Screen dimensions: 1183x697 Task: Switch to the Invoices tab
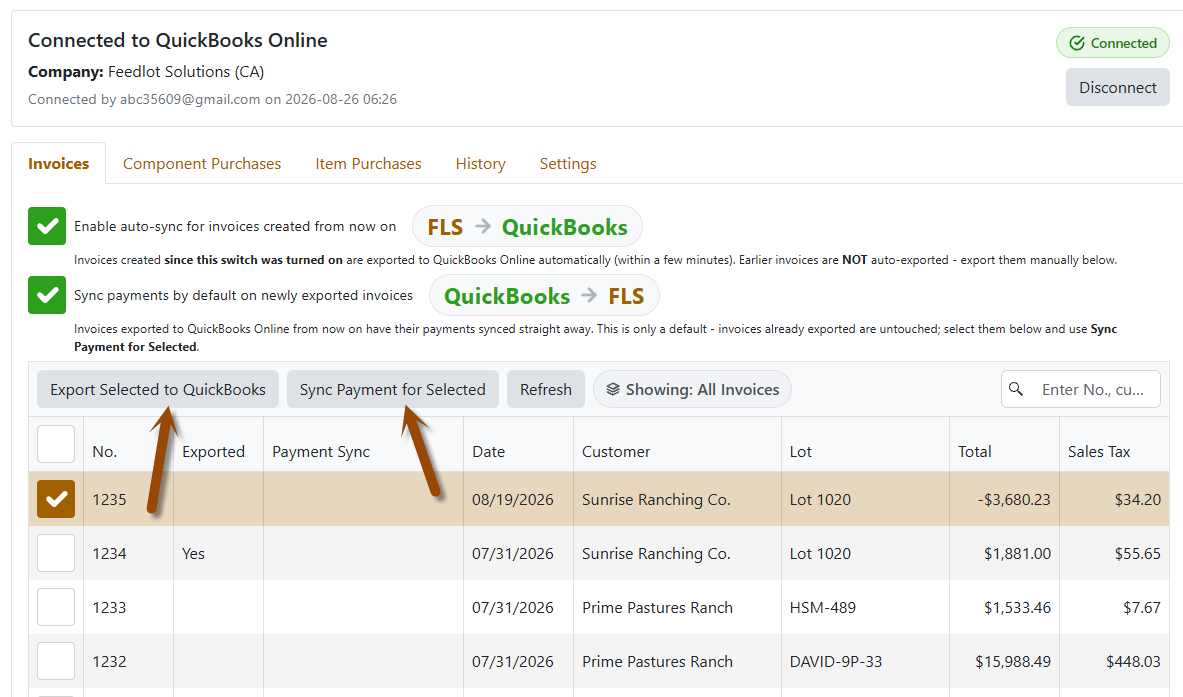pyautogui.click(x=58, y=164)
